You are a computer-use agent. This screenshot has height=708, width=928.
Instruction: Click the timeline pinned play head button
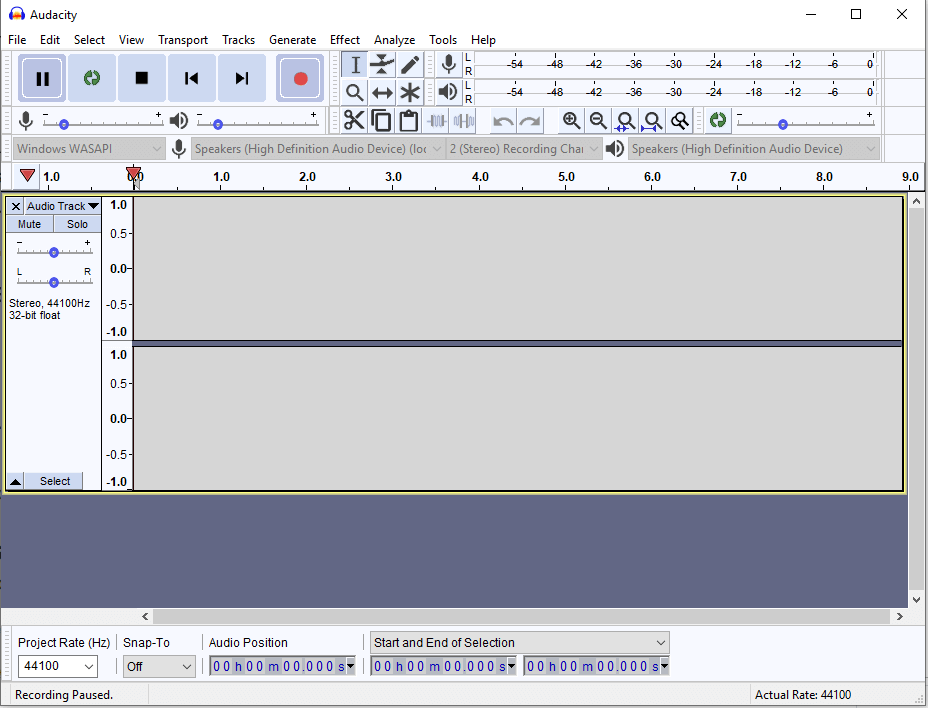[27, 176]
